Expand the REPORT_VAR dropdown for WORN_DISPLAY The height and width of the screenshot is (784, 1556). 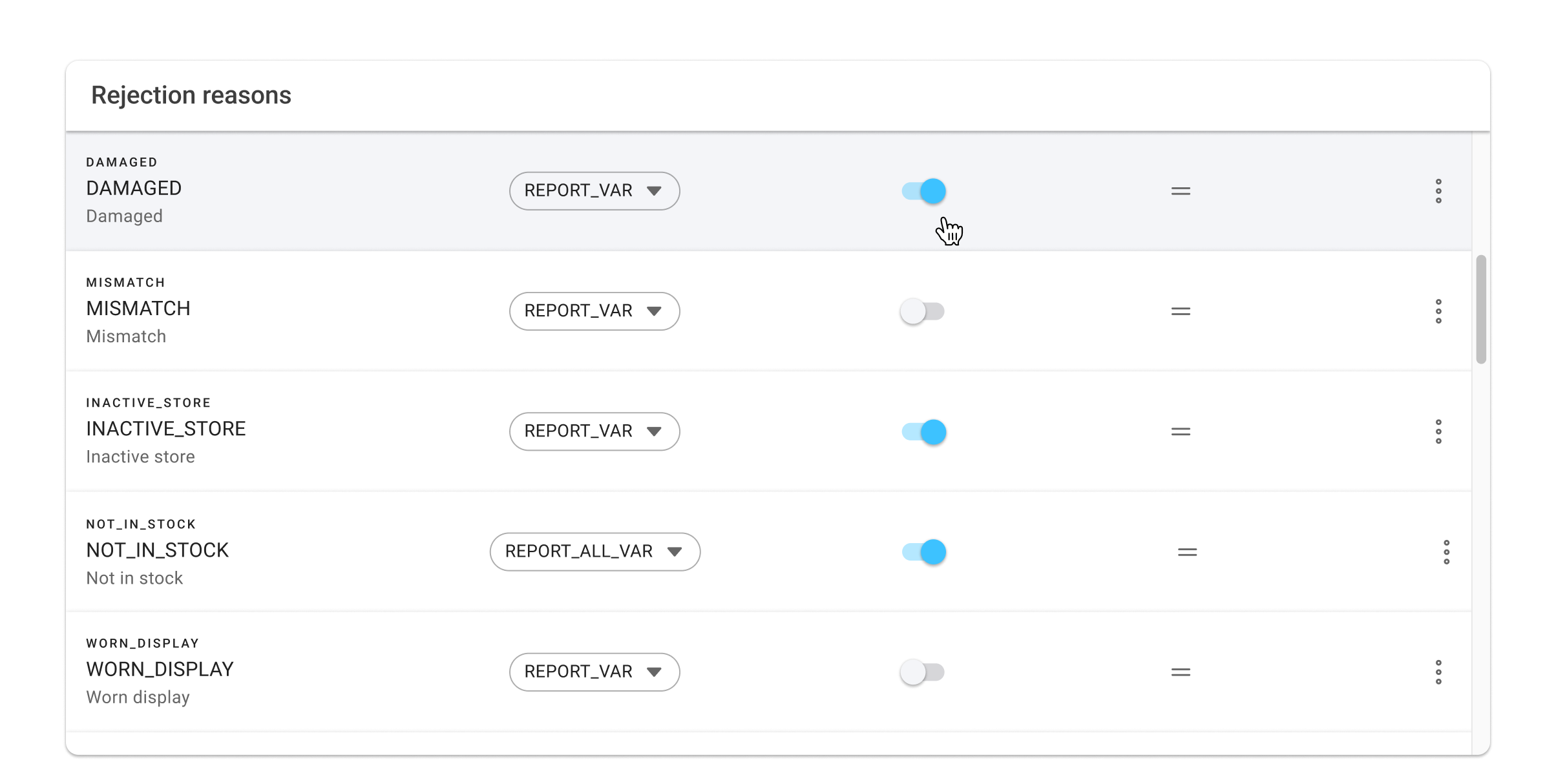point(594,672)
